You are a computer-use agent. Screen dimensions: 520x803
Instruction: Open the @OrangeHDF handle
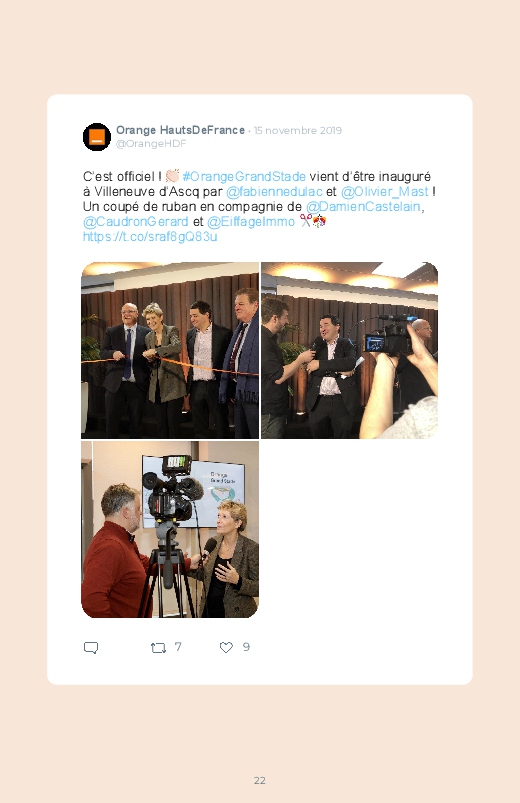tap(151, 144)
